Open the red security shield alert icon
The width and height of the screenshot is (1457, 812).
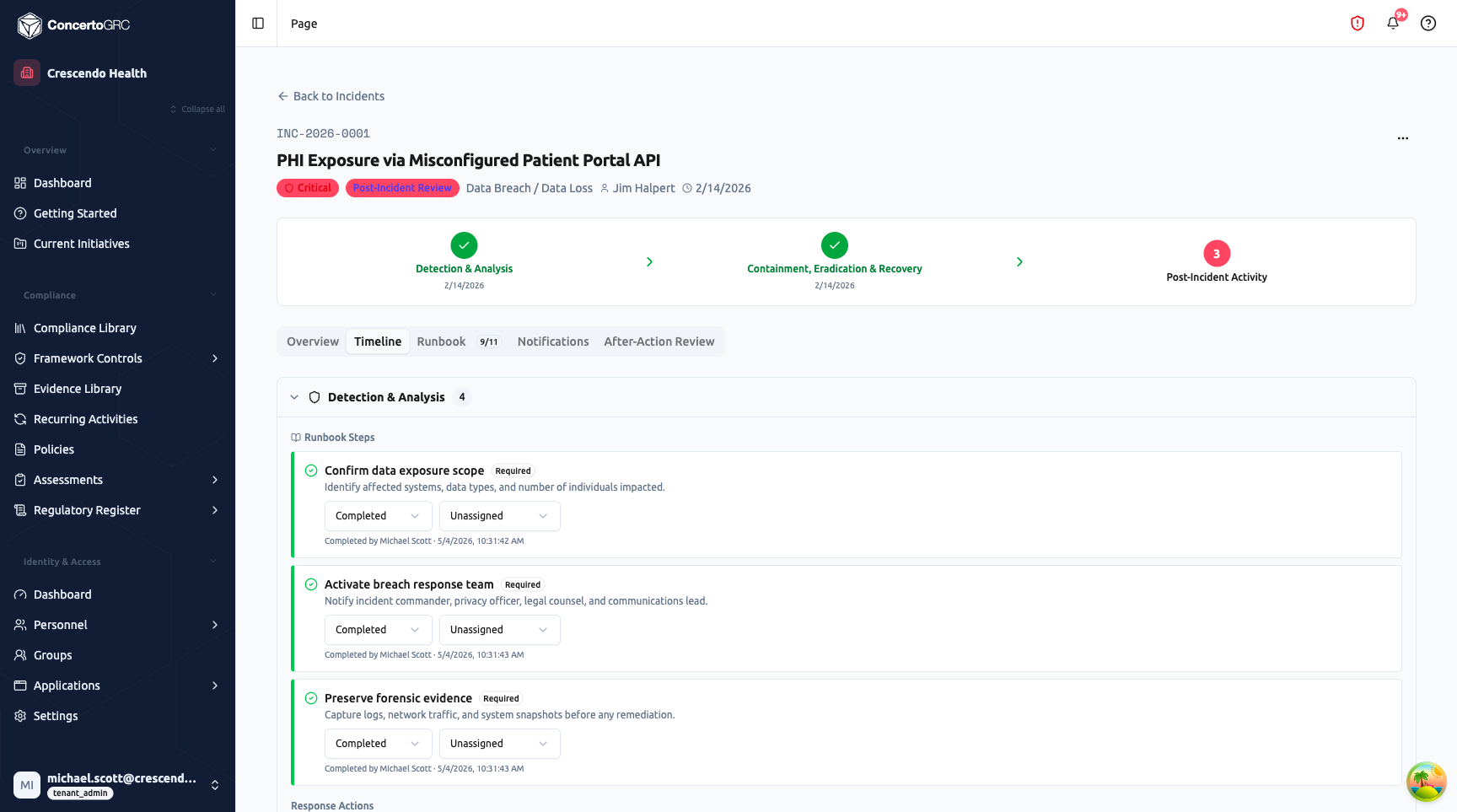click(x=1358, y=24)
